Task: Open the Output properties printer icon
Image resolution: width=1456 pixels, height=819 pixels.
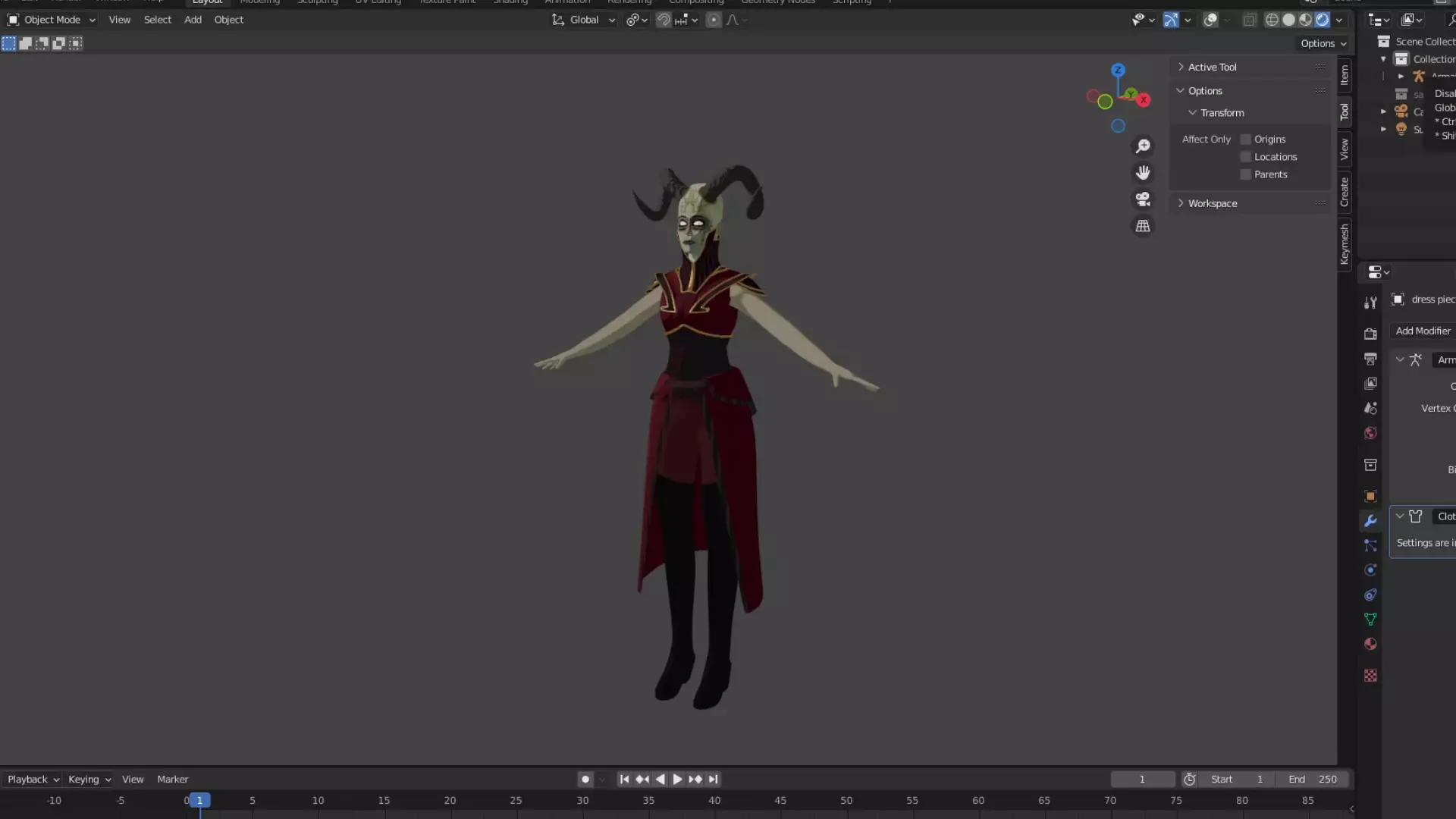Action: (x=1370, y=359)
